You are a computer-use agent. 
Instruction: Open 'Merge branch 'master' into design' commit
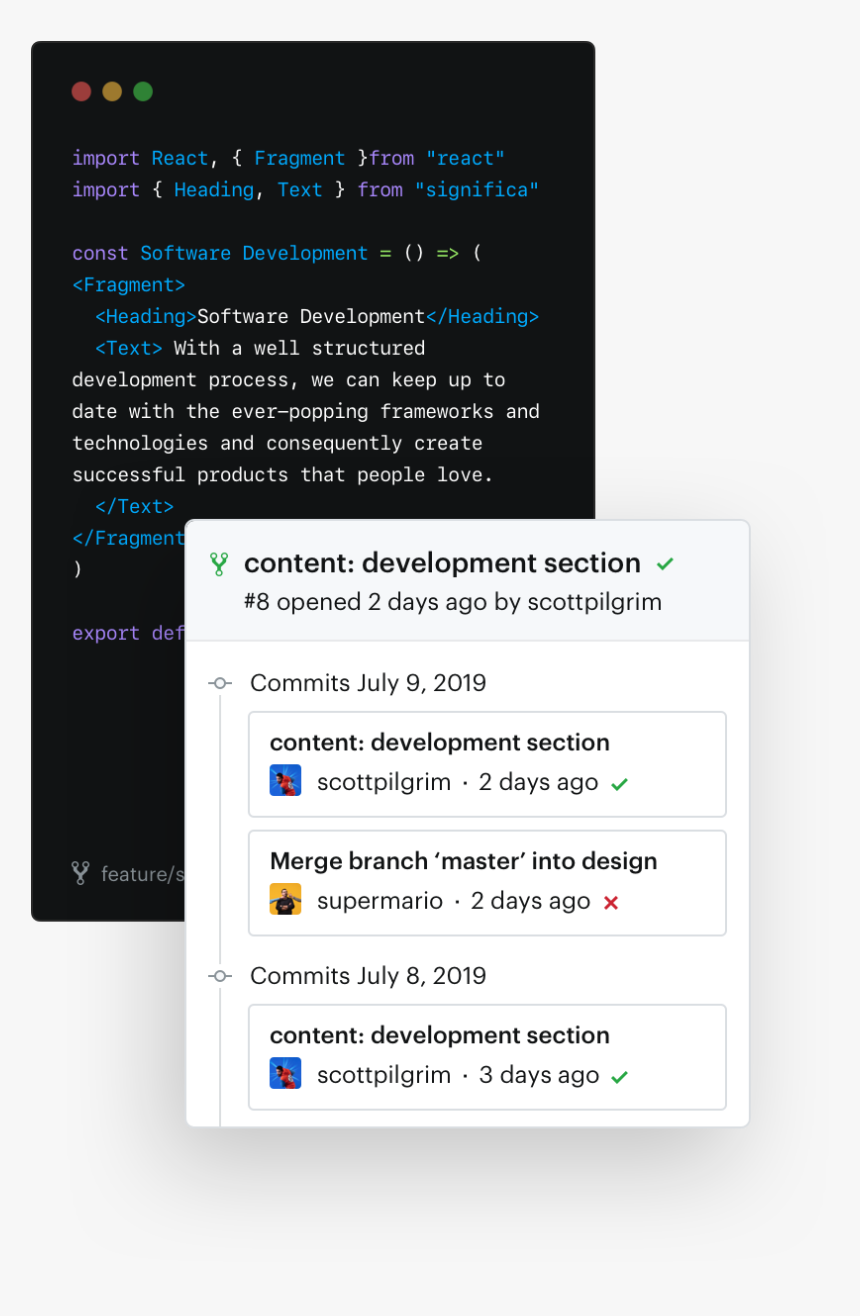[x=463, y=861]
